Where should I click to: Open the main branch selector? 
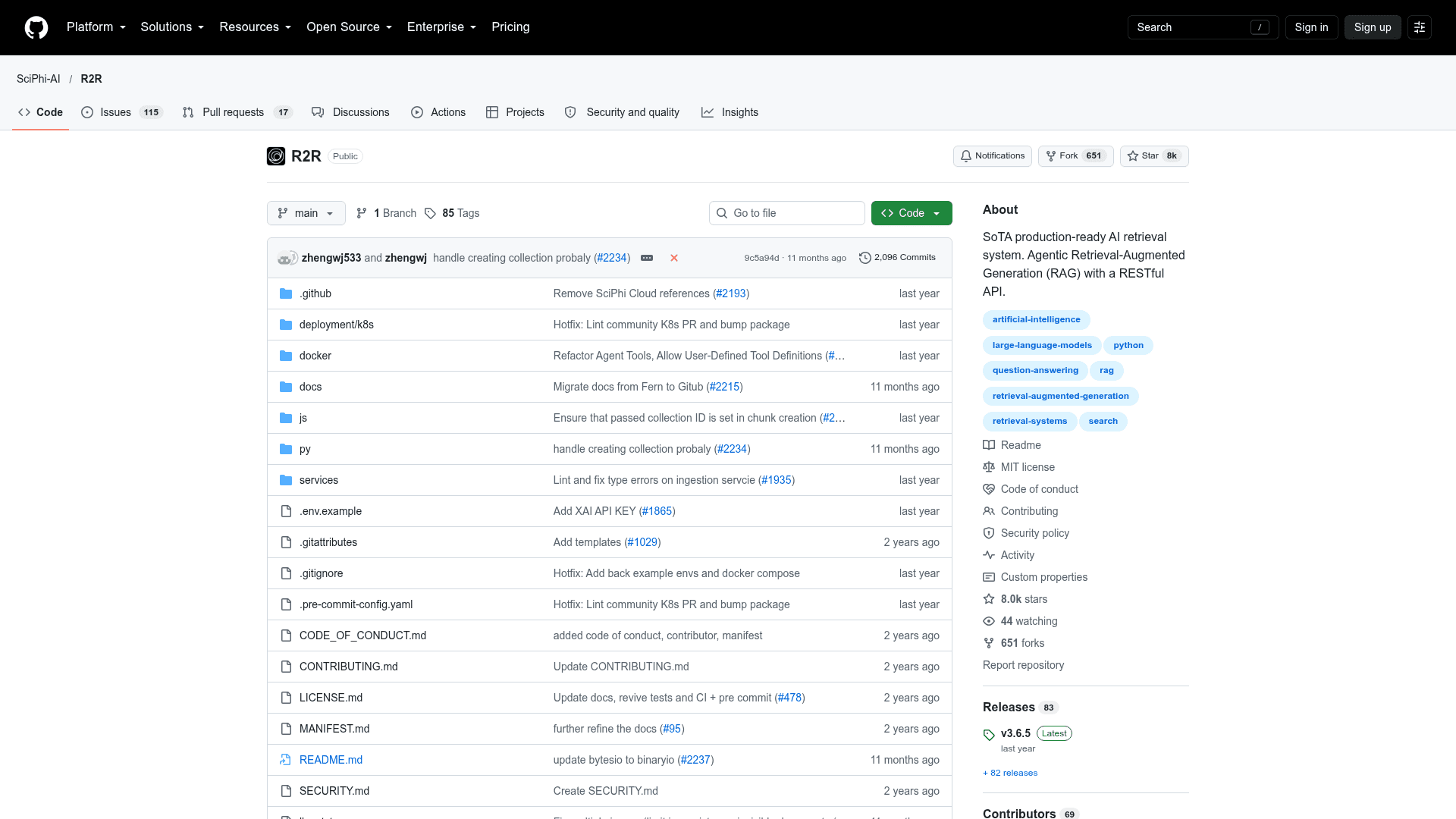click(x=306, y=213)
